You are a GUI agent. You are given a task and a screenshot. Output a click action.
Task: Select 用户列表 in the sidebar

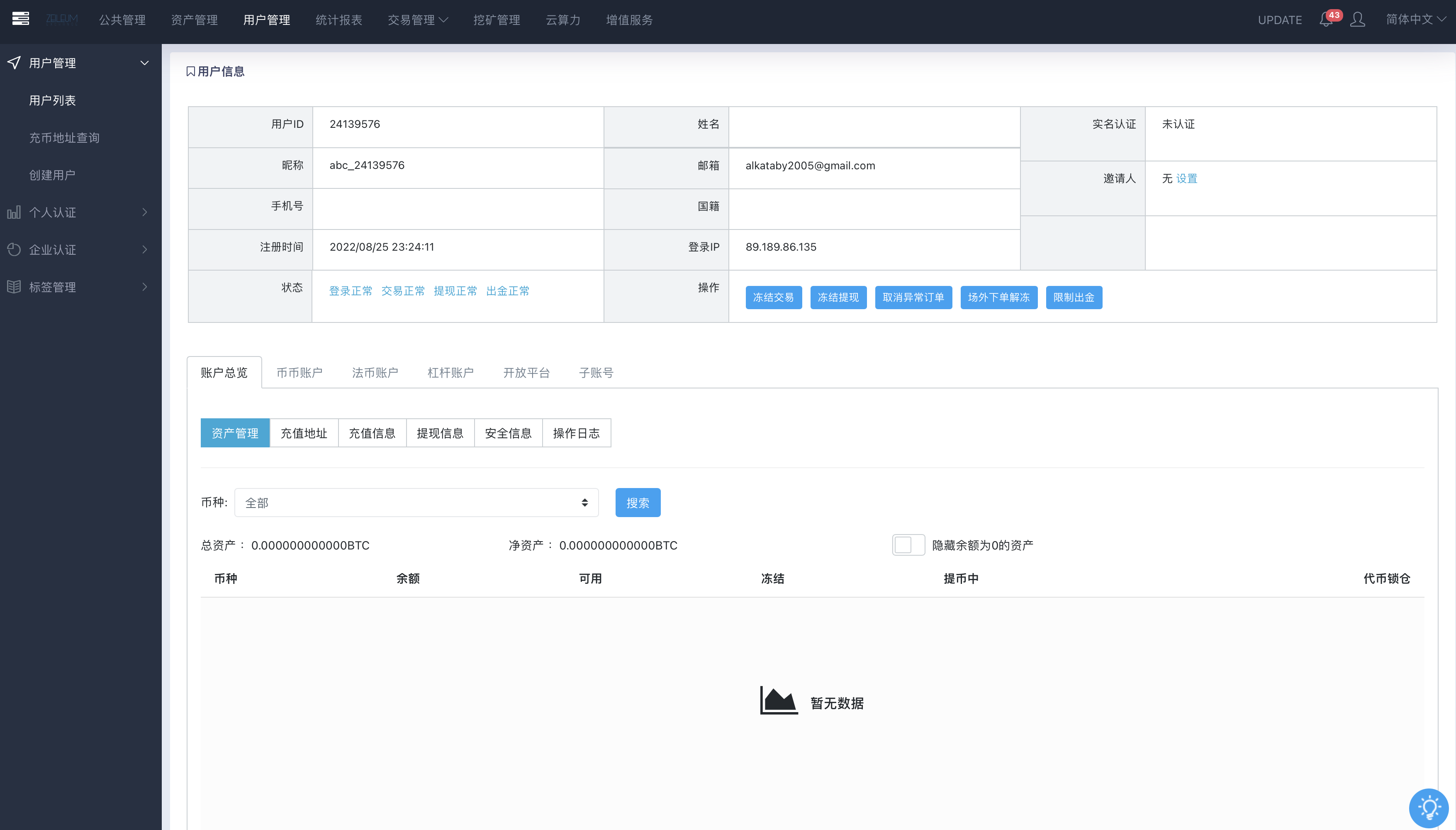(x=52, y=100)
